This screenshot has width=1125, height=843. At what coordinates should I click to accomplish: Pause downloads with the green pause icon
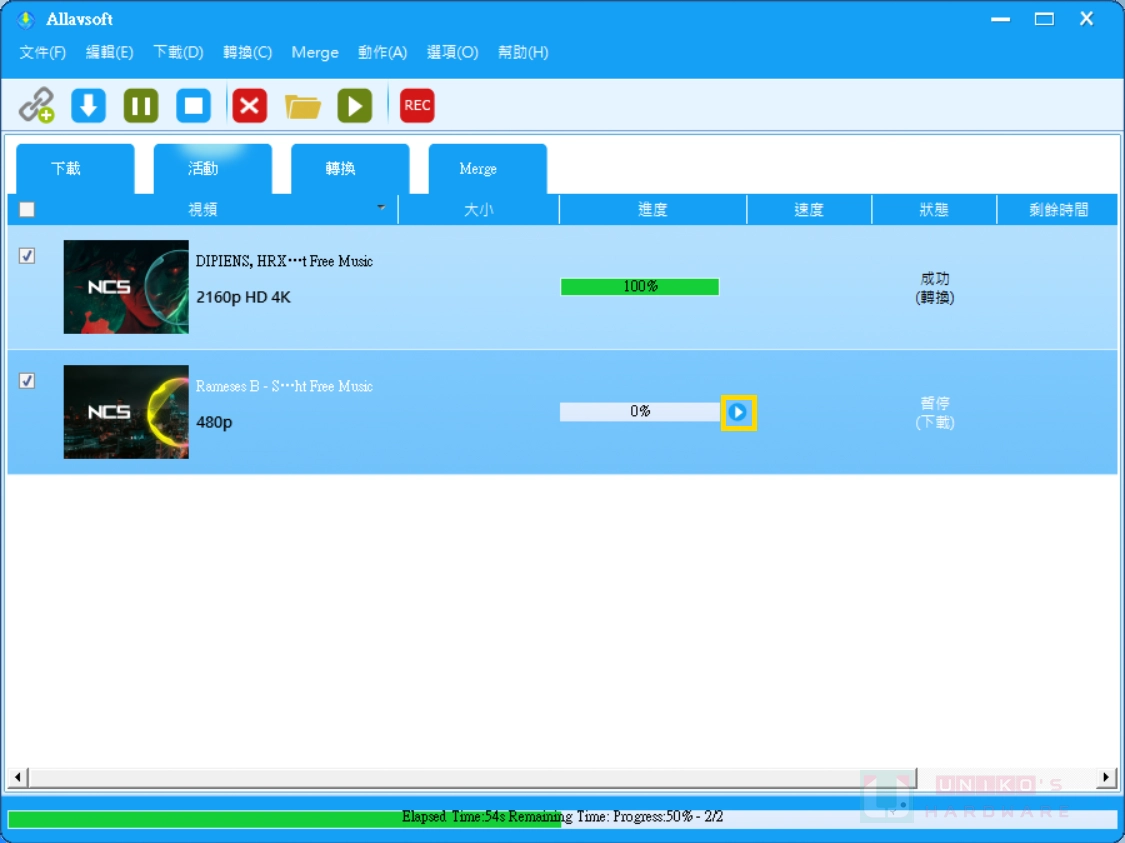(x=141, y=105)
